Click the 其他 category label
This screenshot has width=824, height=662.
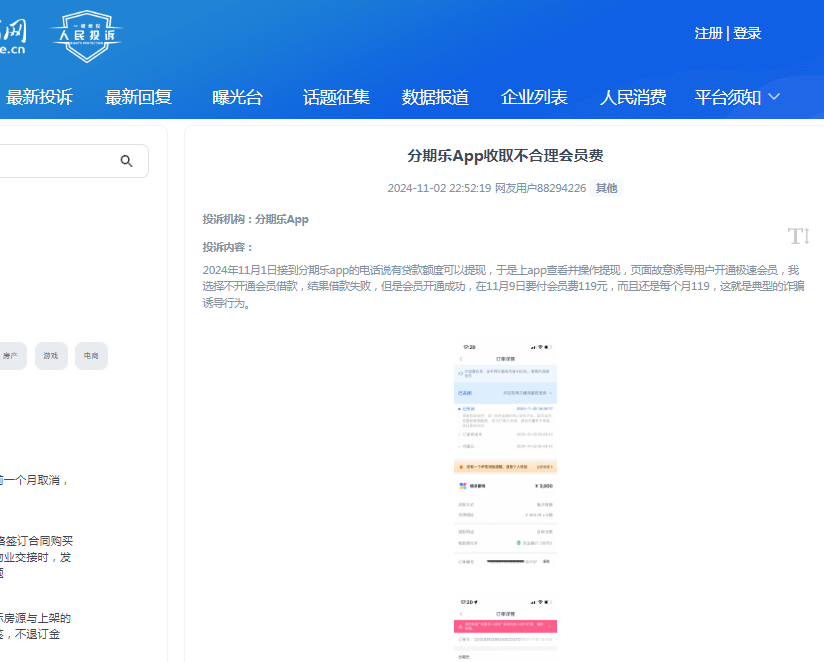[606, 188]
